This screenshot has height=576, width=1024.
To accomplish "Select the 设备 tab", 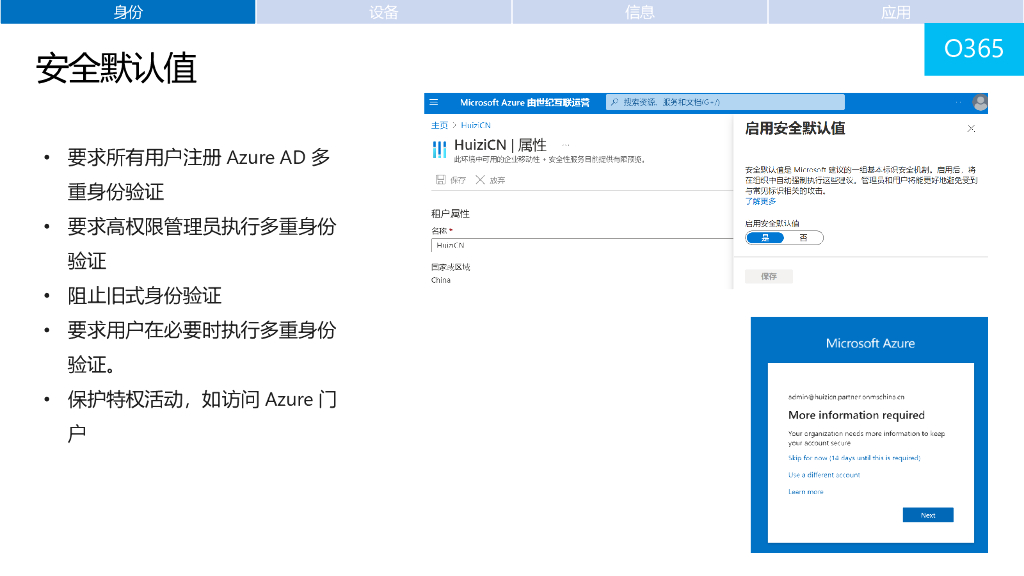I will (x=384, y=12).
